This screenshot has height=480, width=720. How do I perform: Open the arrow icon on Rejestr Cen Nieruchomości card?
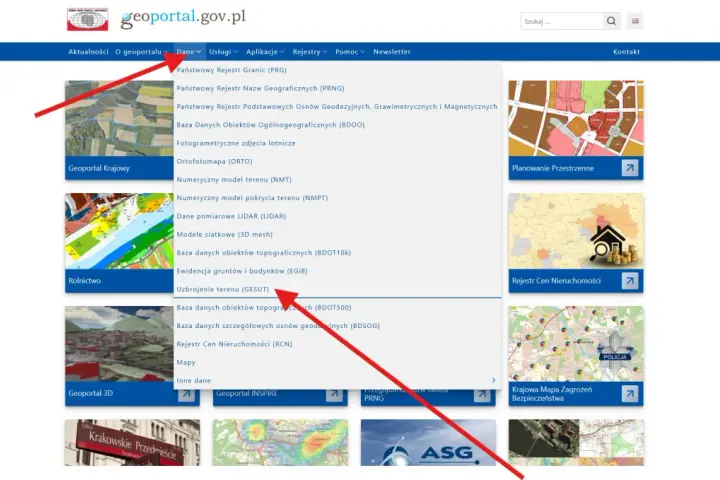(630, 281)
